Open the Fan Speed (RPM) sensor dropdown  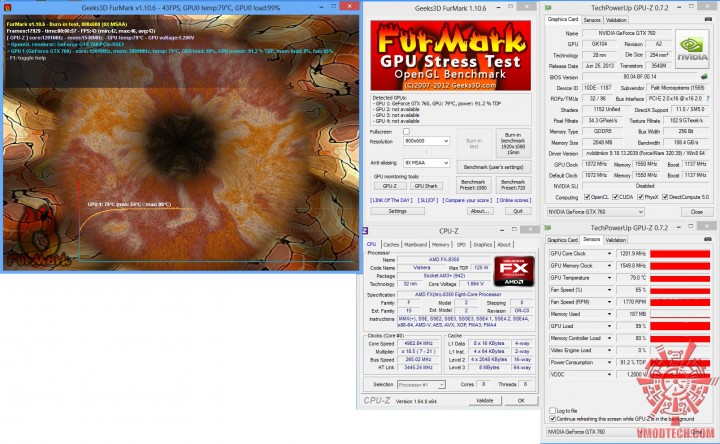click(x=609, y=302)
